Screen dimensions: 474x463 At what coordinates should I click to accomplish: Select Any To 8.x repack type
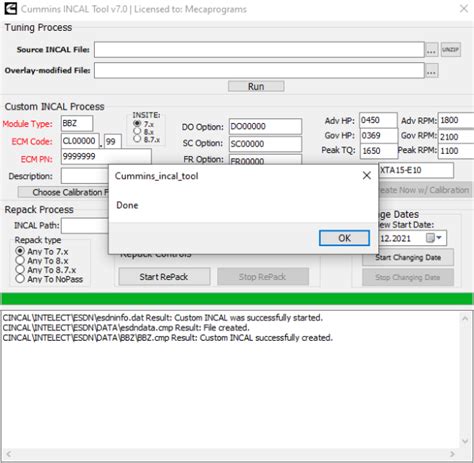tap(20, 260)
